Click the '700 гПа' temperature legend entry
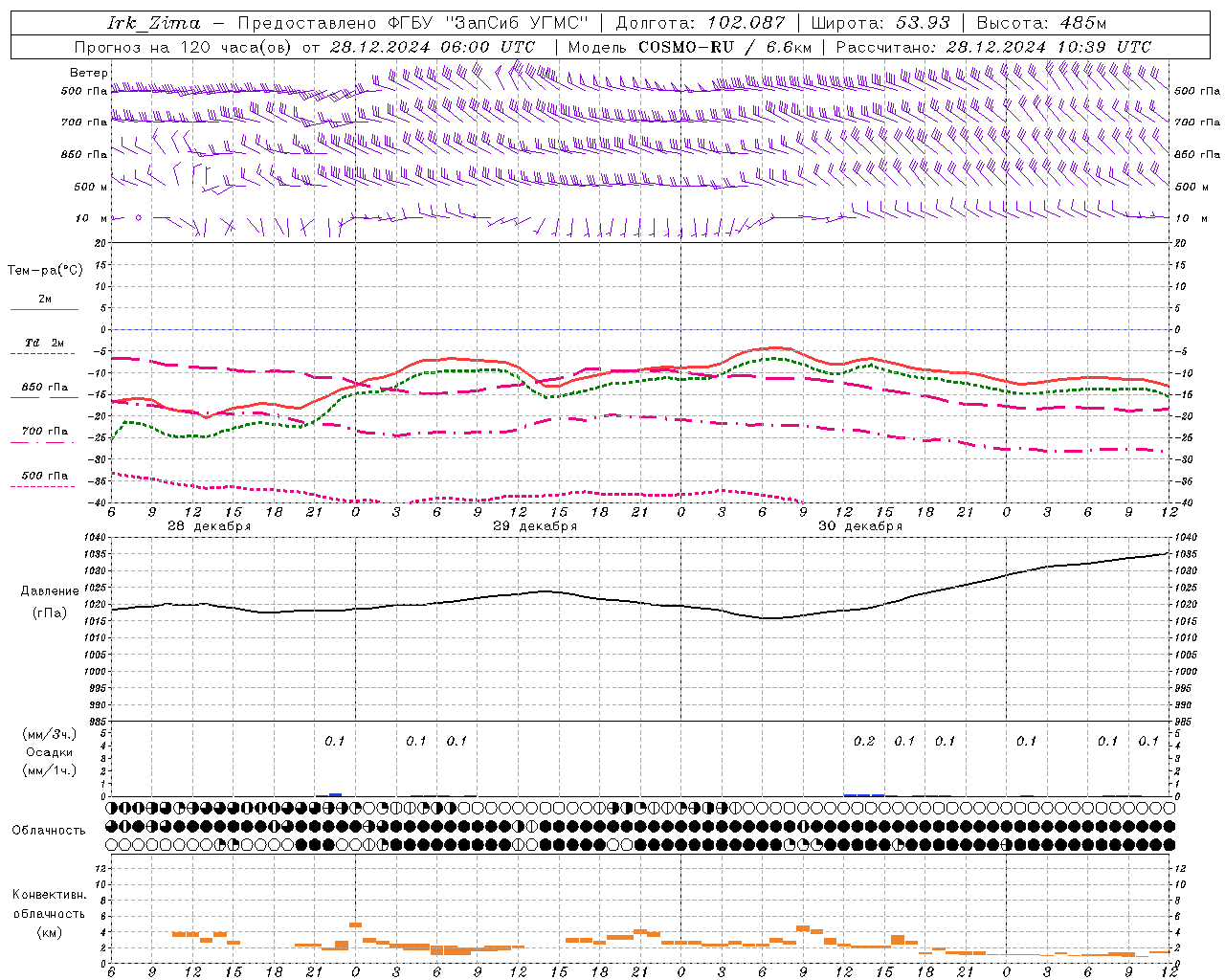This screenshot has height=980, width=1225. click(x=44, y=432)
